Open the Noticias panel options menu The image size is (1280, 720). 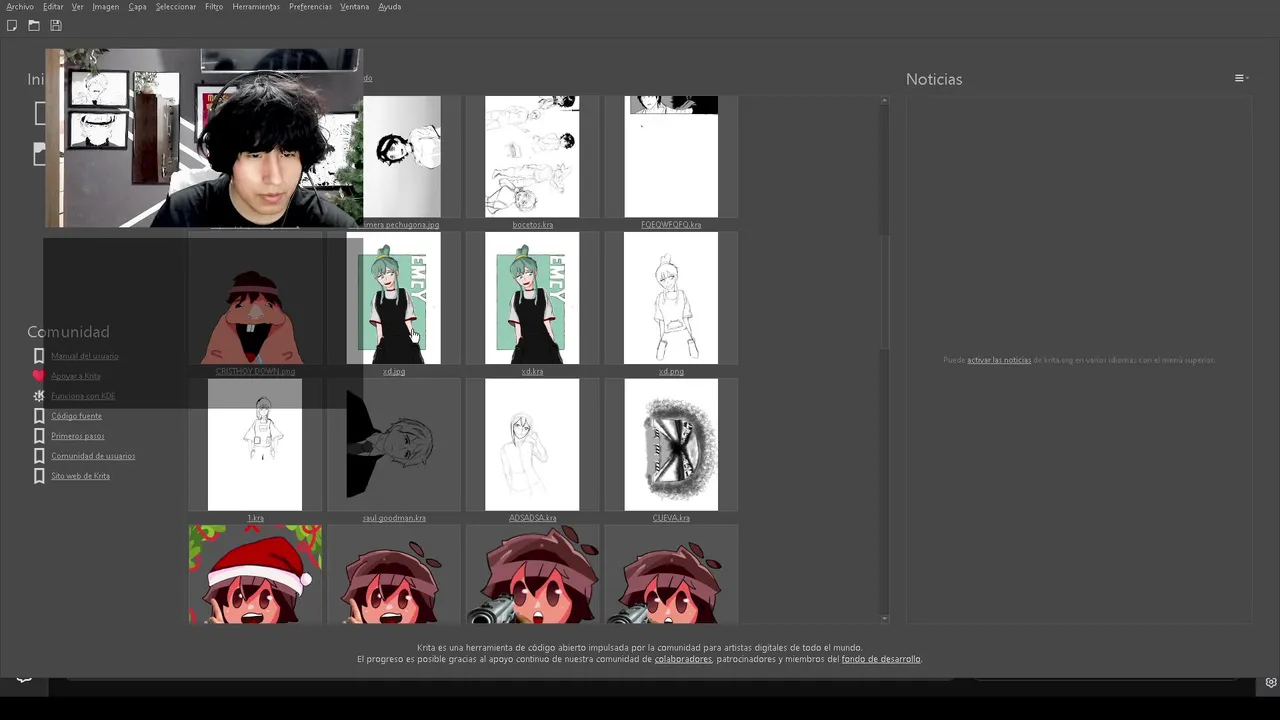(x=1240, y=78)
